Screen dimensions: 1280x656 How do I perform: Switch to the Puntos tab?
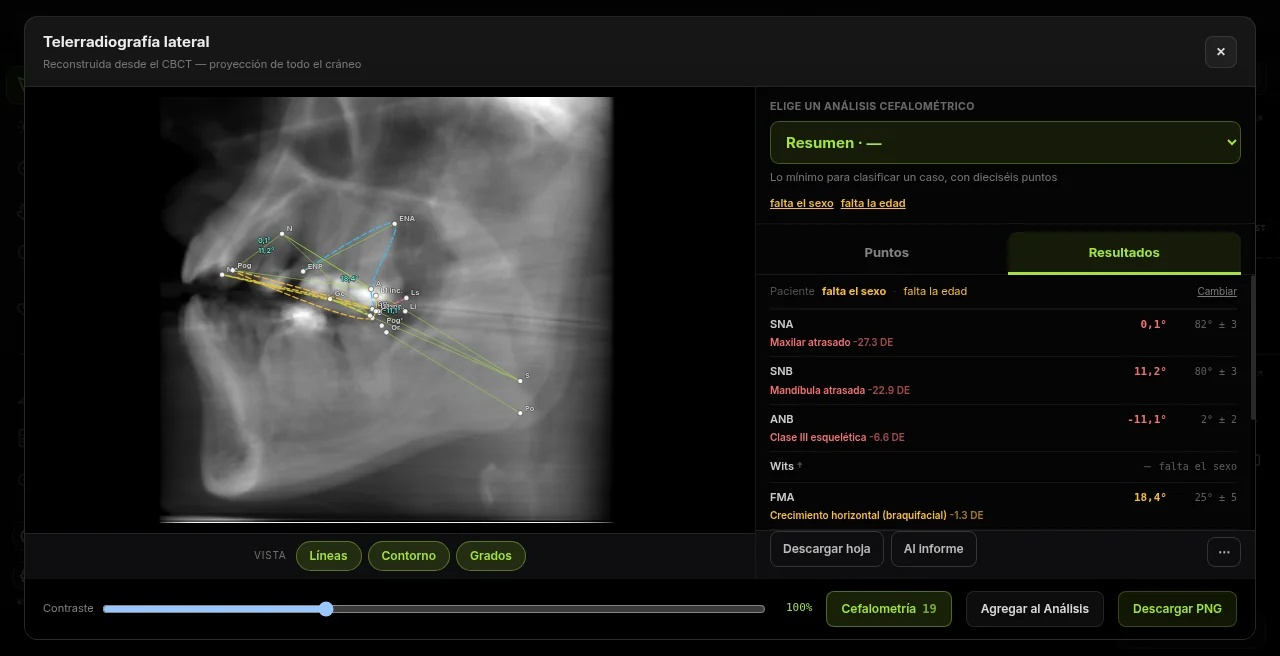[886, 253]
